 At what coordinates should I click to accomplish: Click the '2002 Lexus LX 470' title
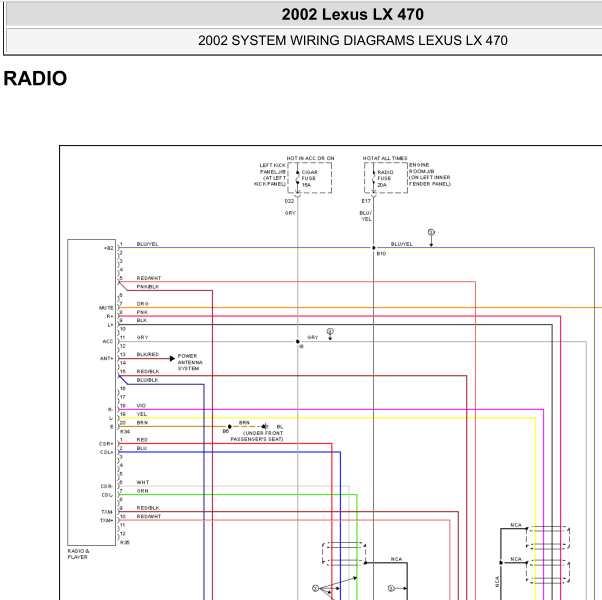[352, 15]
